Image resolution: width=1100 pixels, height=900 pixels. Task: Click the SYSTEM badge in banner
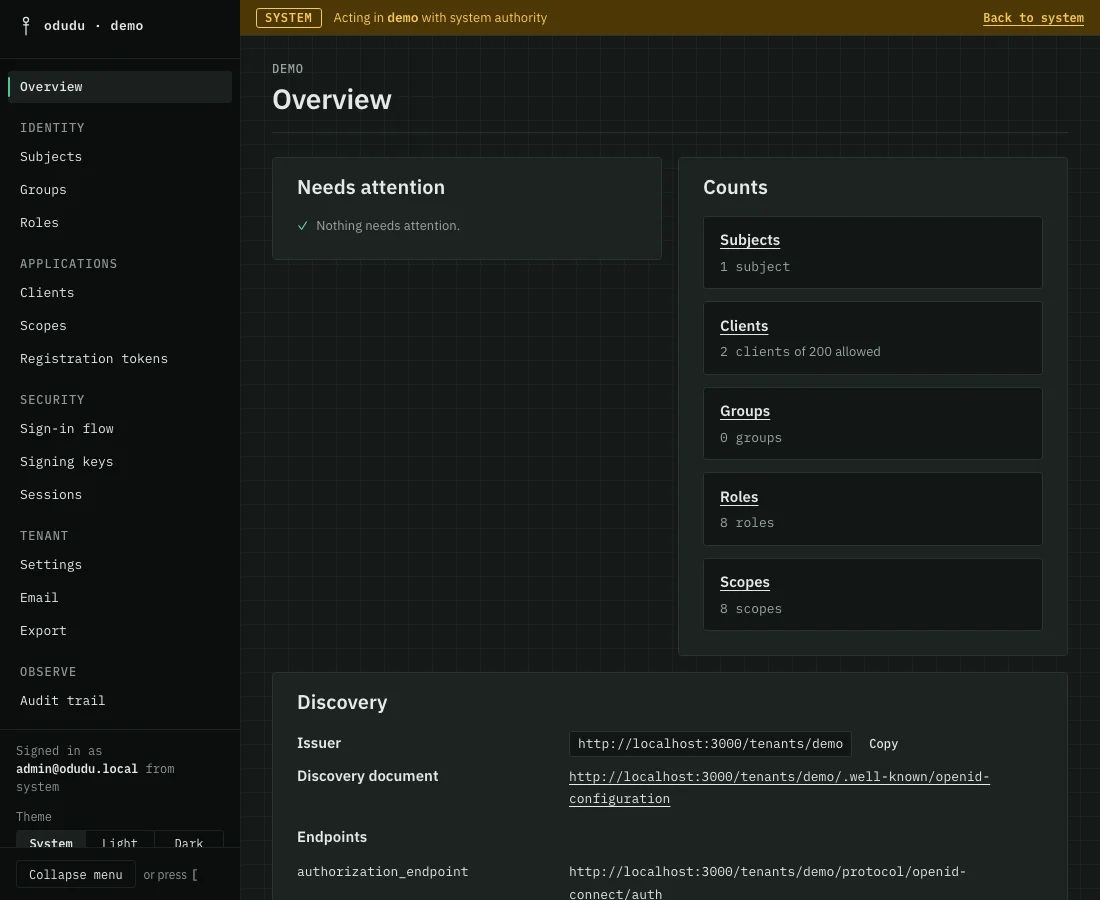[x=288, y=18]
